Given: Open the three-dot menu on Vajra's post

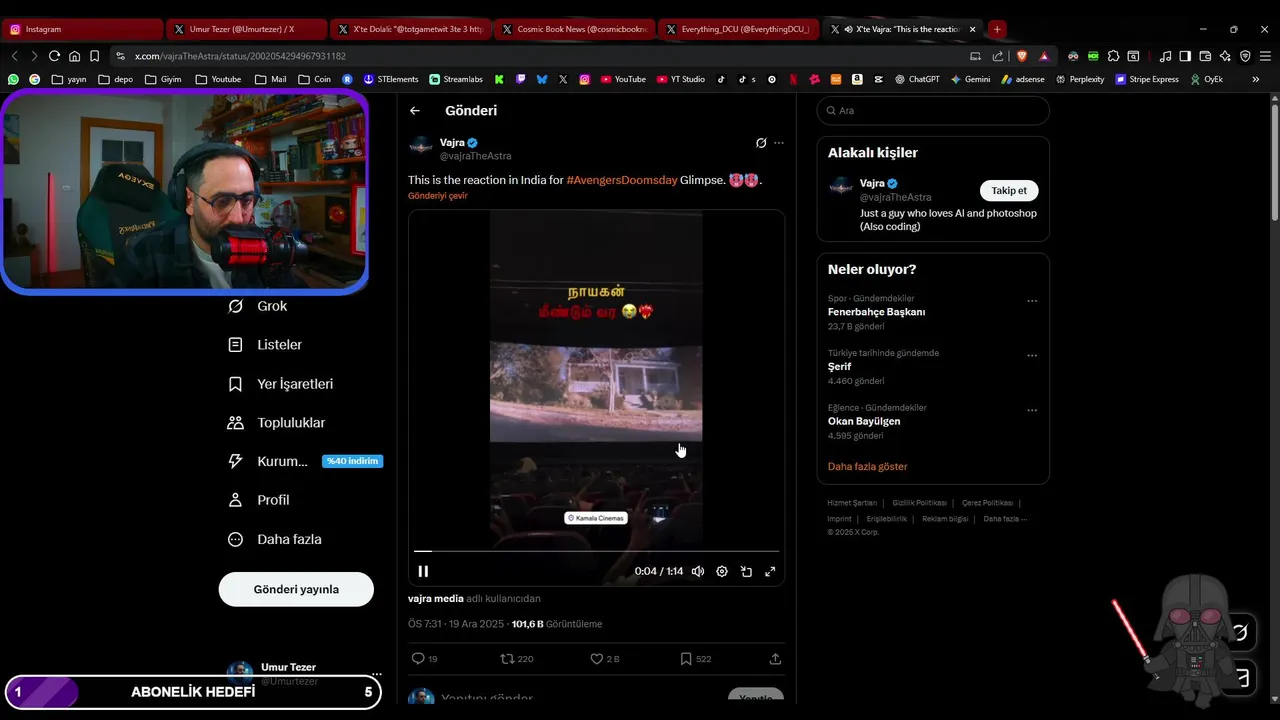Looking at the screenshot, I should click(779, 143).
